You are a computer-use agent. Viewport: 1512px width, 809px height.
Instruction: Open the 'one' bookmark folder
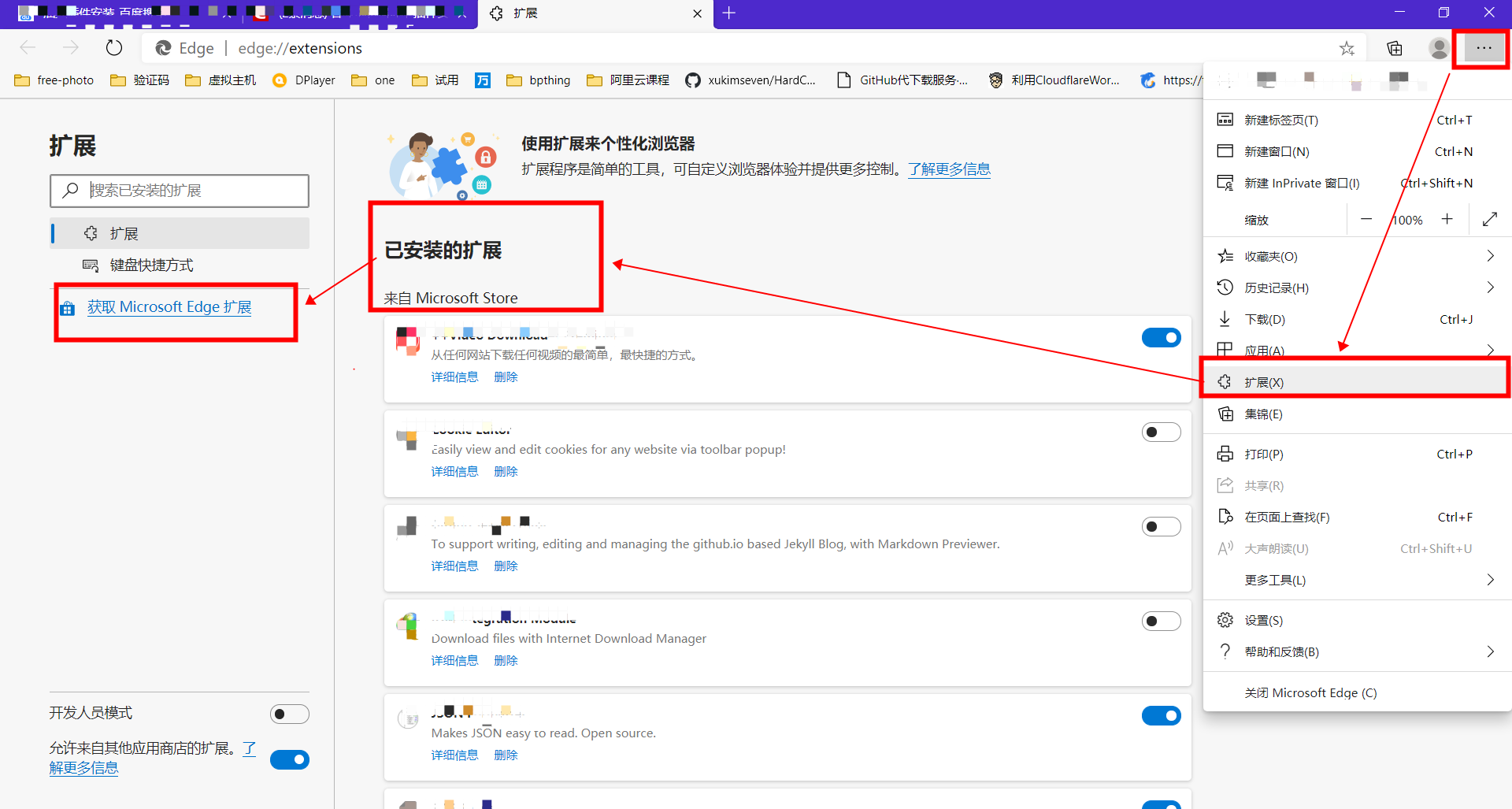(373, 80)
